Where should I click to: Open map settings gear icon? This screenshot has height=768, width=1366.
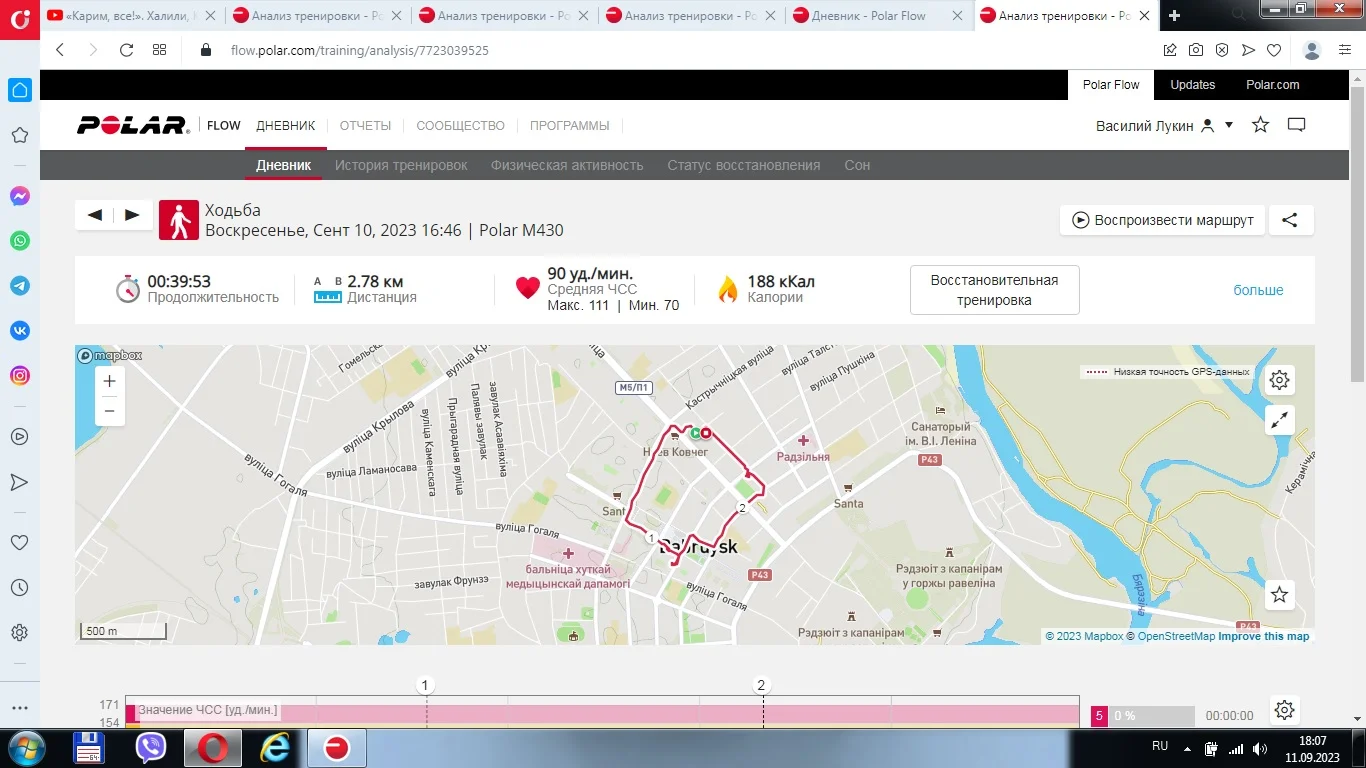point(1279,380)
